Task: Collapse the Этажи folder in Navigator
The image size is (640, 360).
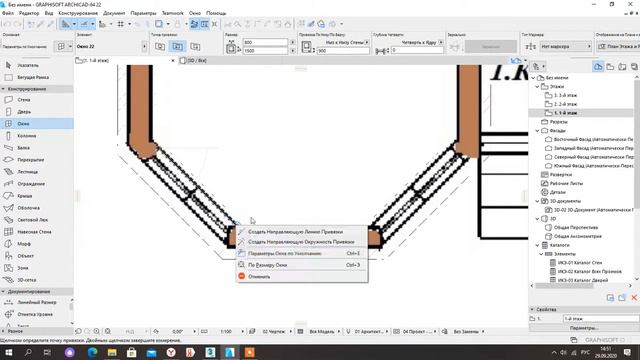Action: click(537, 87)
